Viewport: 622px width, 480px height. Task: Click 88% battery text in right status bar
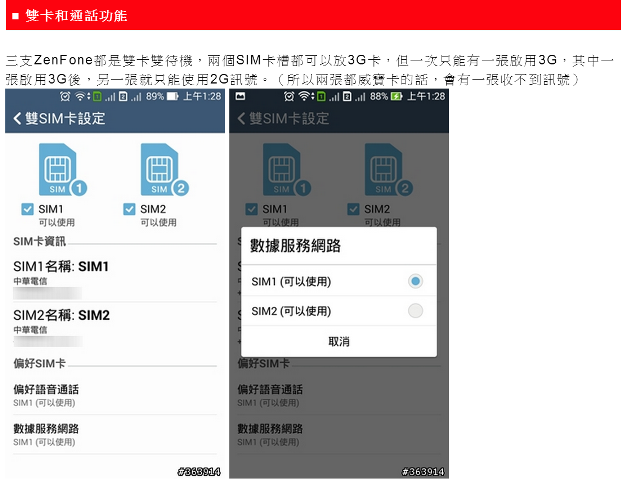(x=379, y=96)
